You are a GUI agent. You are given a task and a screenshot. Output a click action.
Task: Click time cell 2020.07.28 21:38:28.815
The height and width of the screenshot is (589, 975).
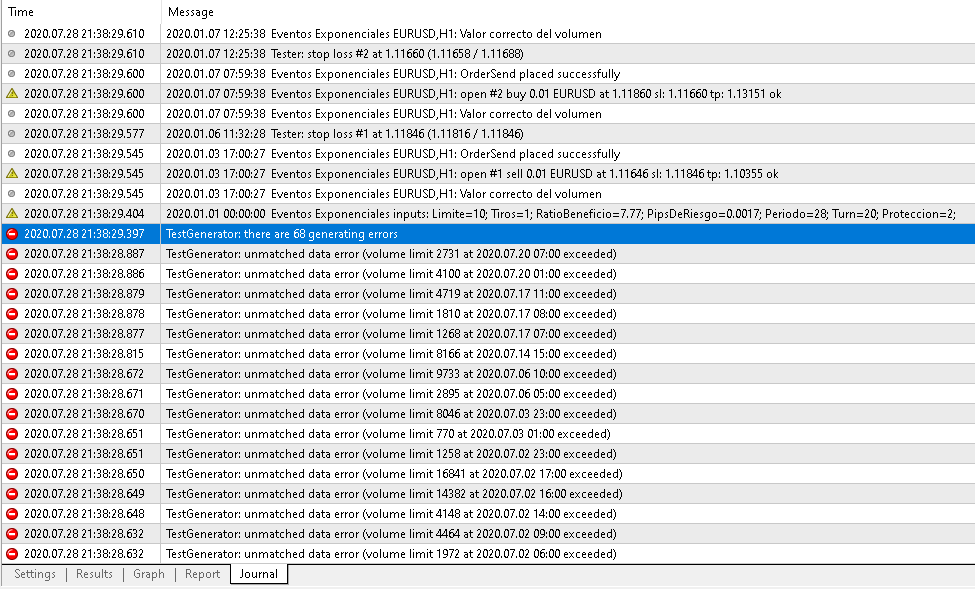(84, 354)
